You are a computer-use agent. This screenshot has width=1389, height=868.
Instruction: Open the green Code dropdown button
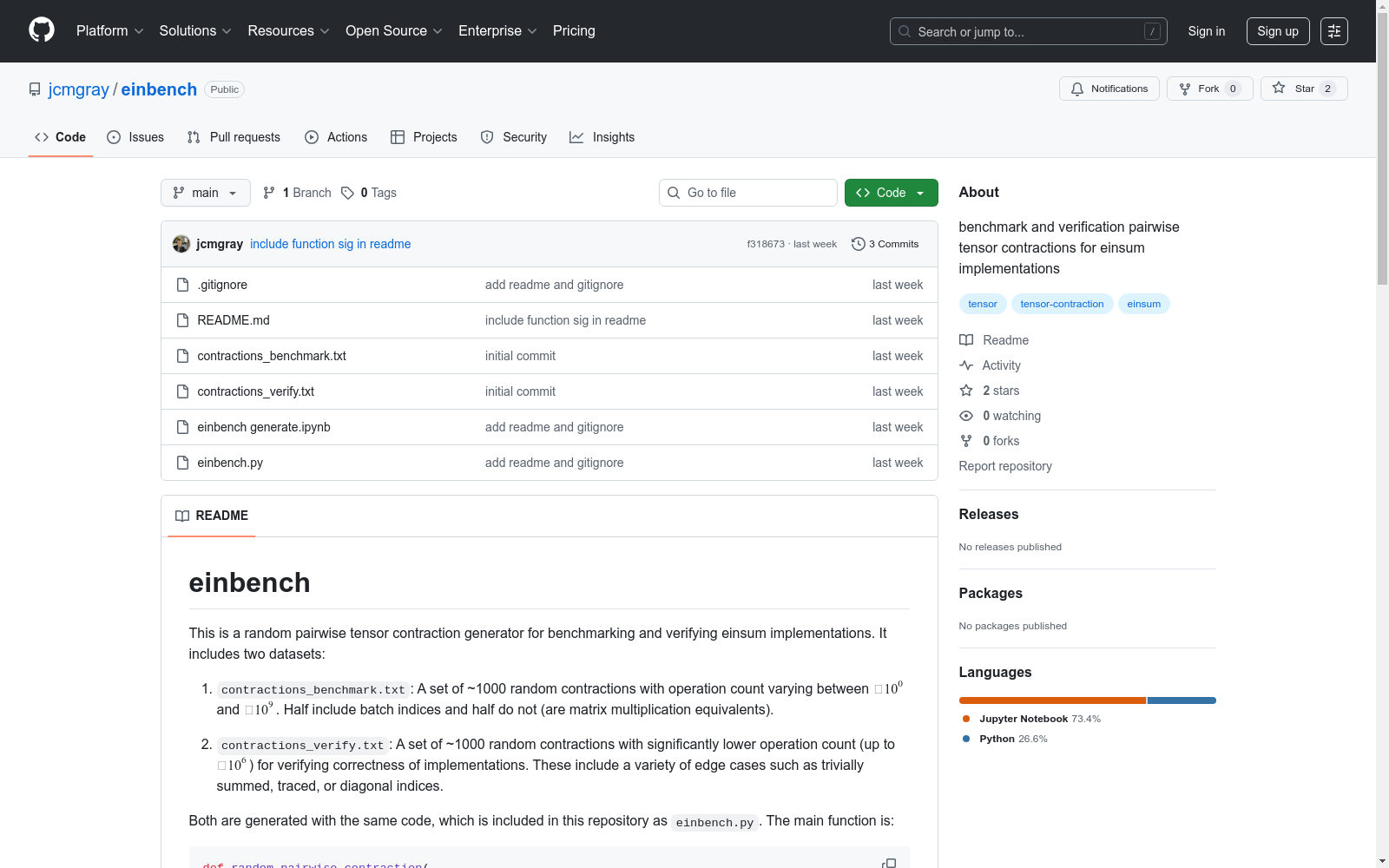891,193
